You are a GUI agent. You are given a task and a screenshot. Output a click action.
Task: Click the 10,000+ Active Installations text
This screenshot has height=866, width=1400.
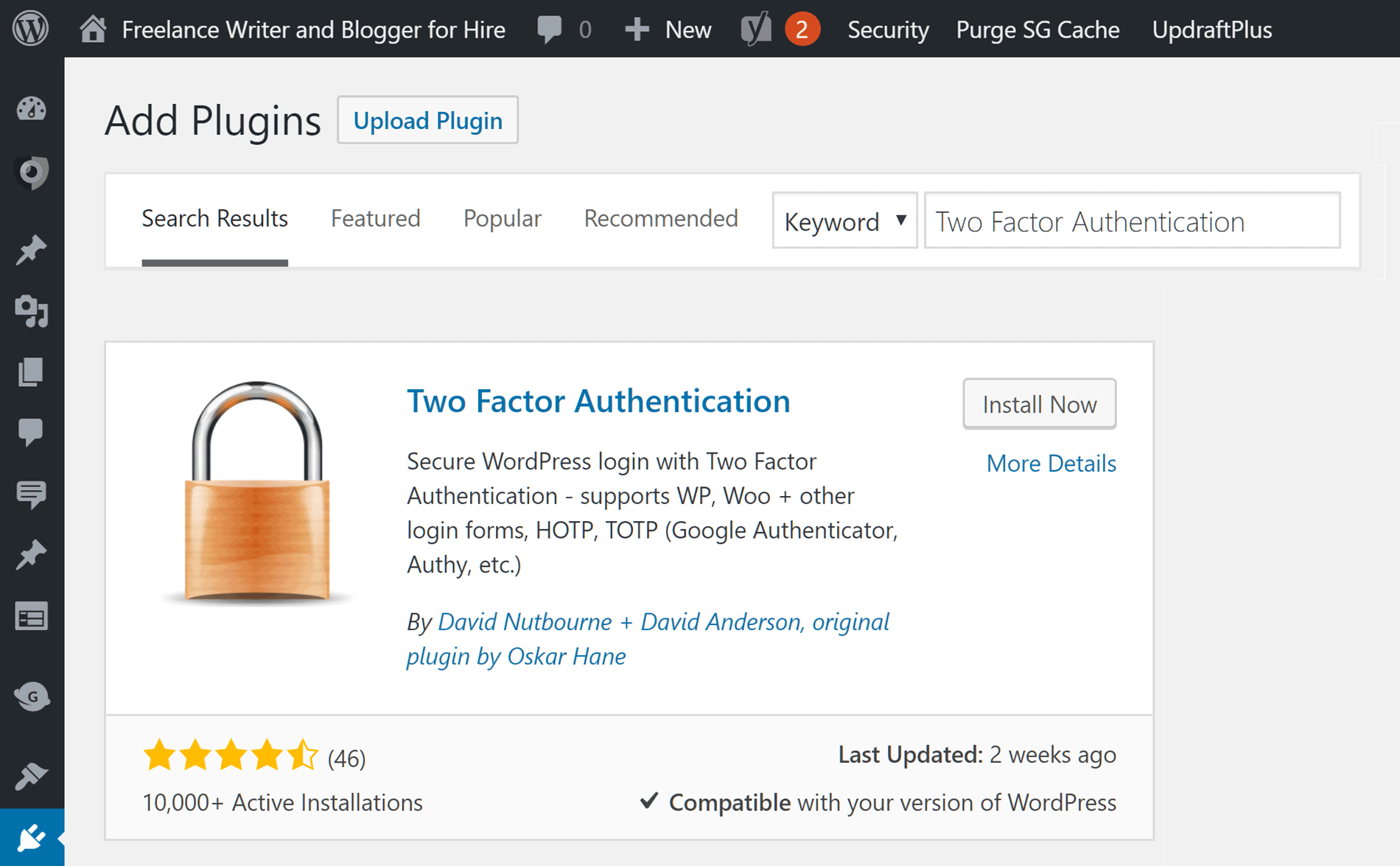click(x=282, y=802)
